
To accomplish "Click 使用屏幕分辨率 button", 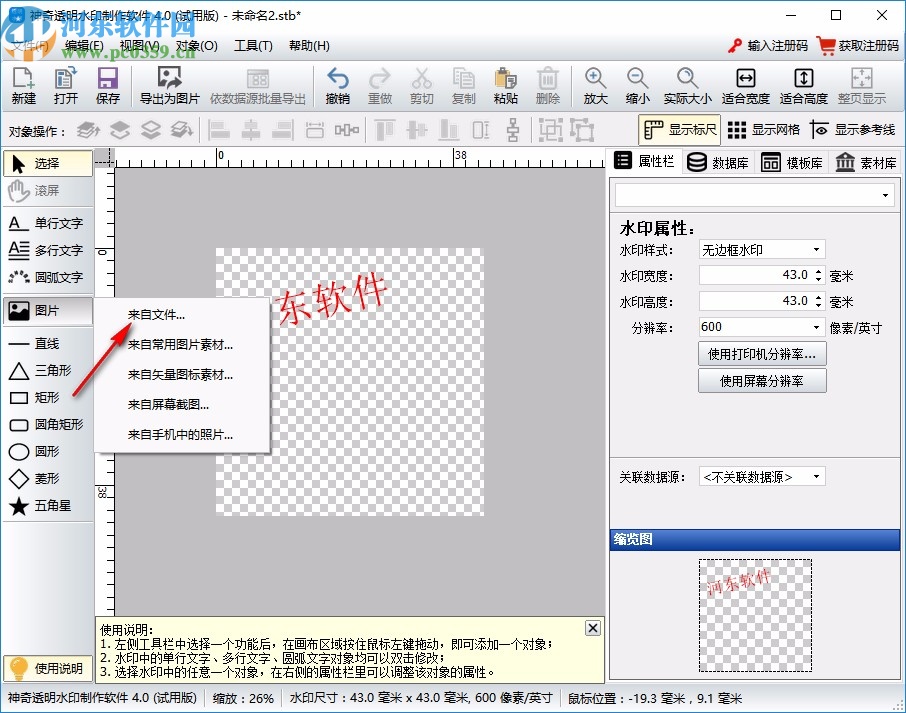I will tap(762, 381).
